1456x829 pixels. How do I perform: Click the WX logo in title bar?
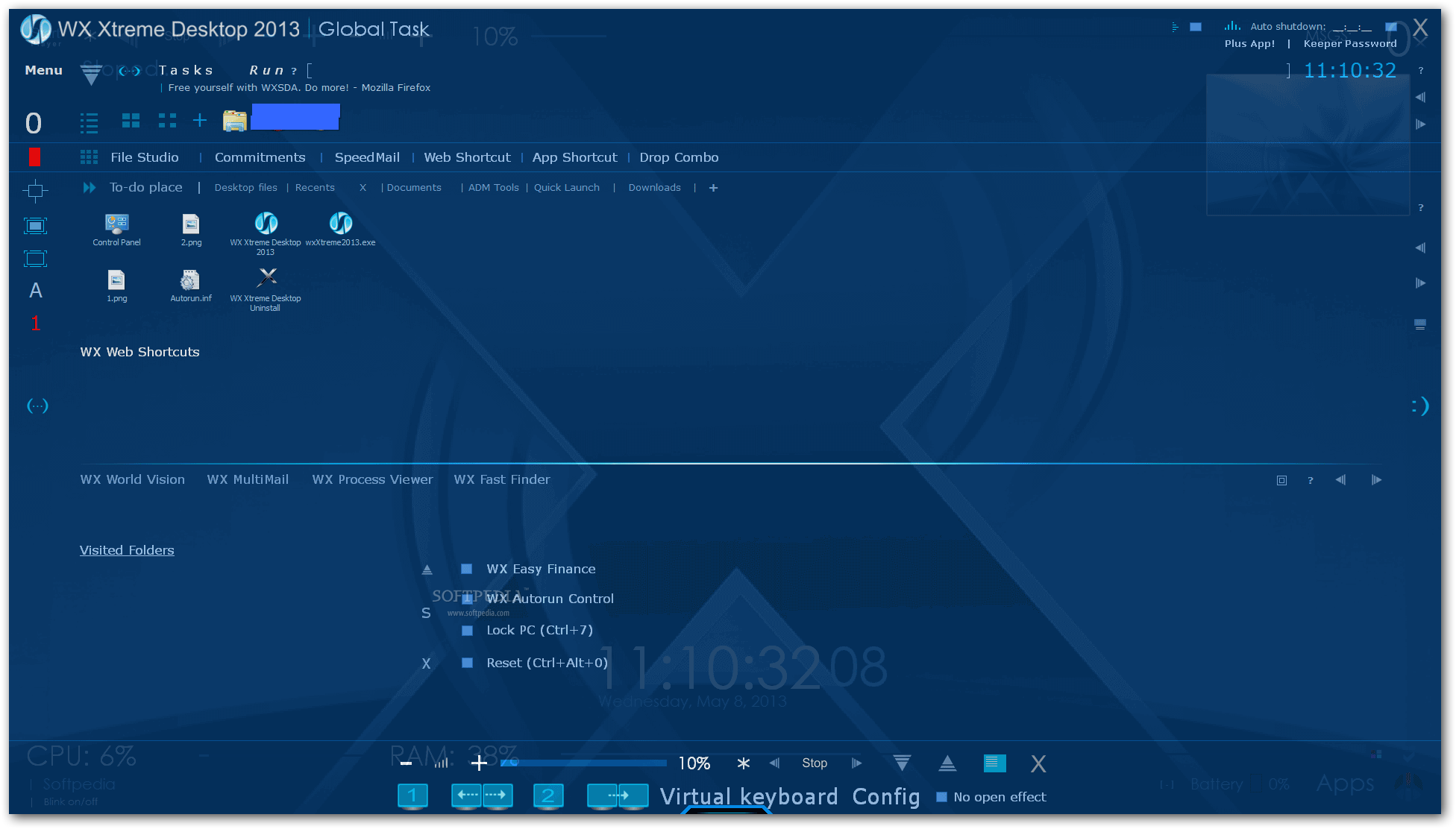click(35, 29)
